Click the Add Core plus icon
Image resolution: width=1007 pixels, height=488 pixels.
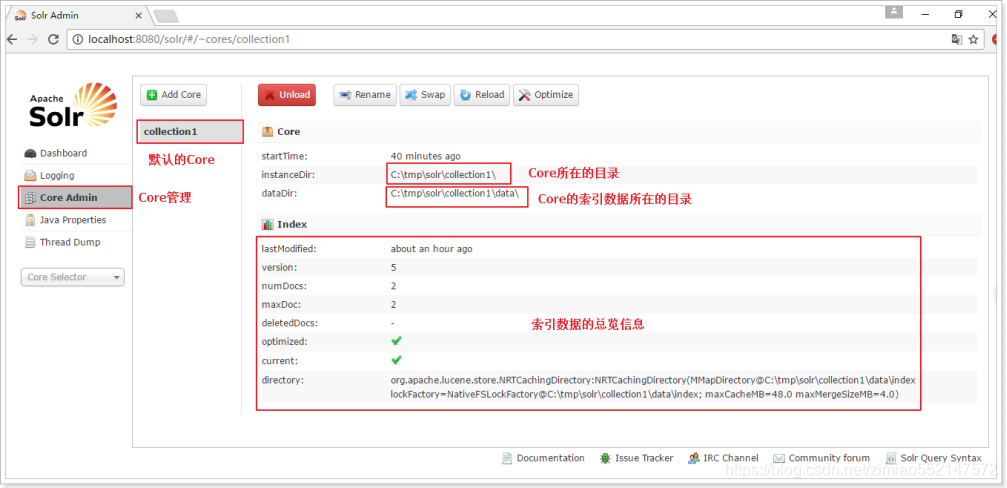(x=152, y=95)
